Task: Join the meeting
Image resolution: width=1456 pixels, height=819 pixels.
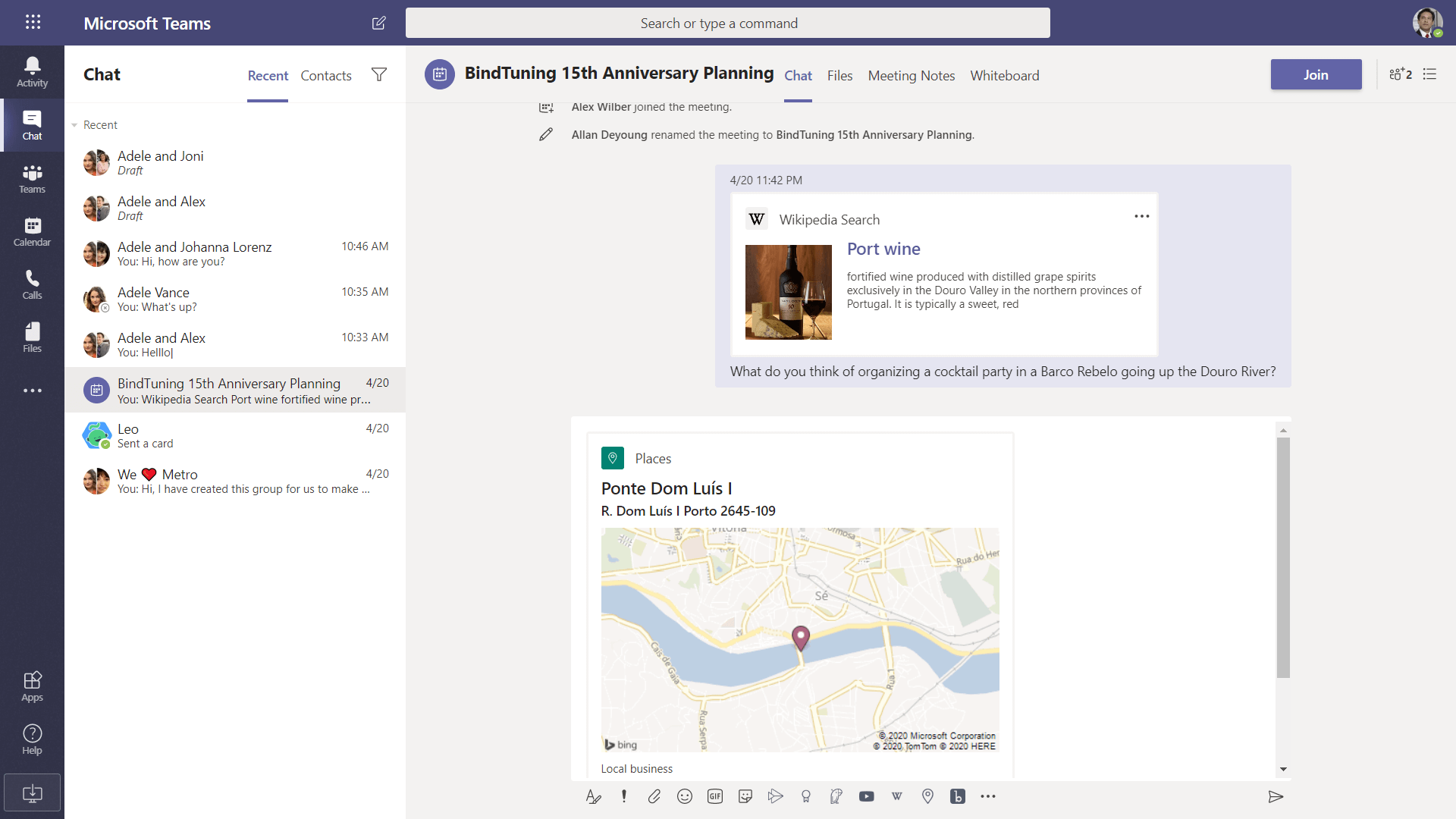Action: [x=1316, y=74]
